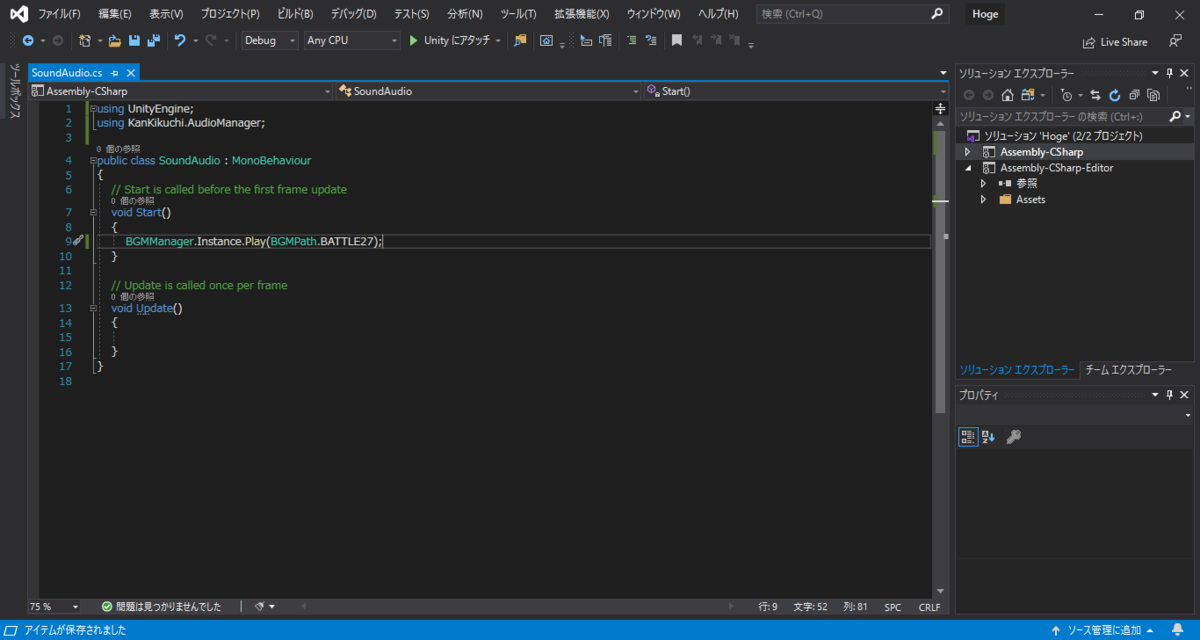Image resolution: width=1200 pixels, height=640 pixels.
Task: Click the CRLF line ending indicator
Action: 929,607
